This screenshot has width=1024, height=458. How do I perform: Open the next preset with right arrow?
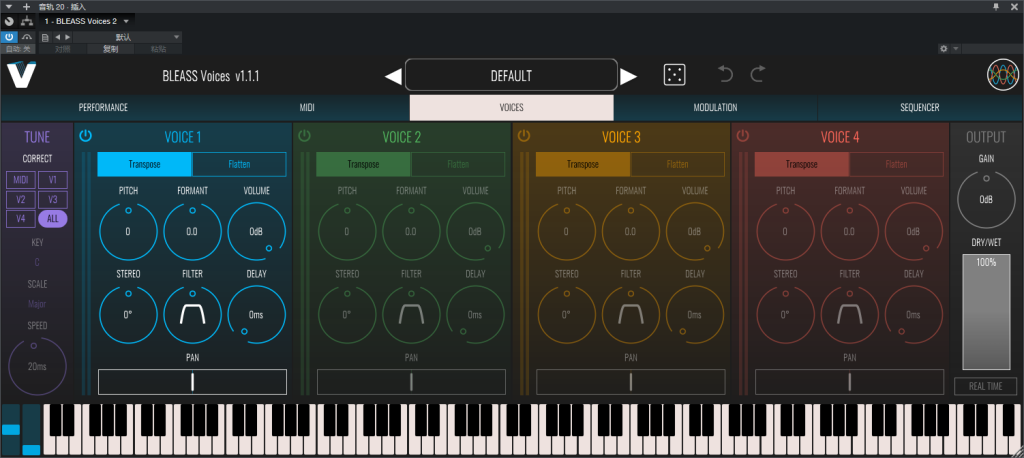click(x=628, y=76)
